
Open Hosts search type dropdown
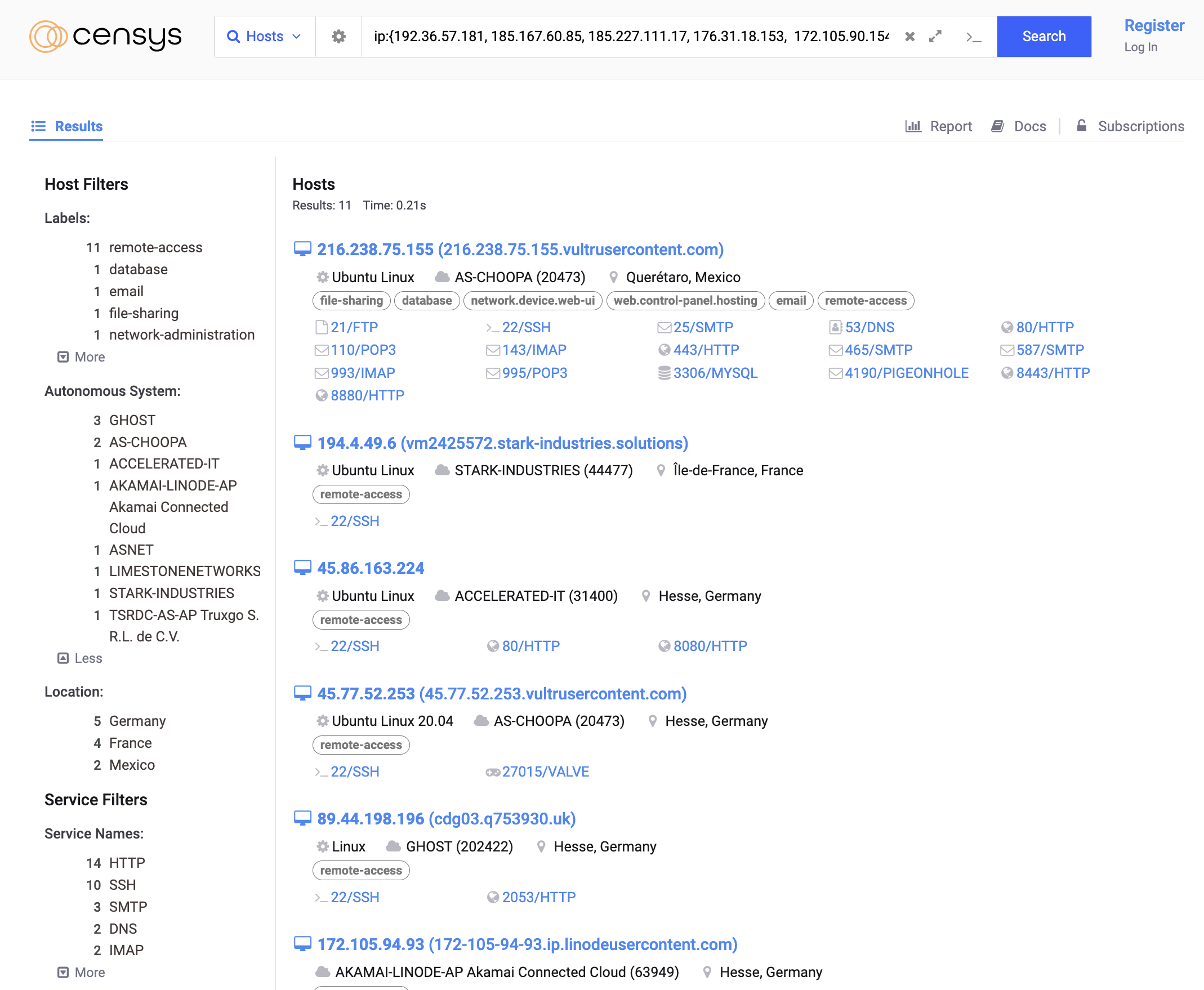265,37
